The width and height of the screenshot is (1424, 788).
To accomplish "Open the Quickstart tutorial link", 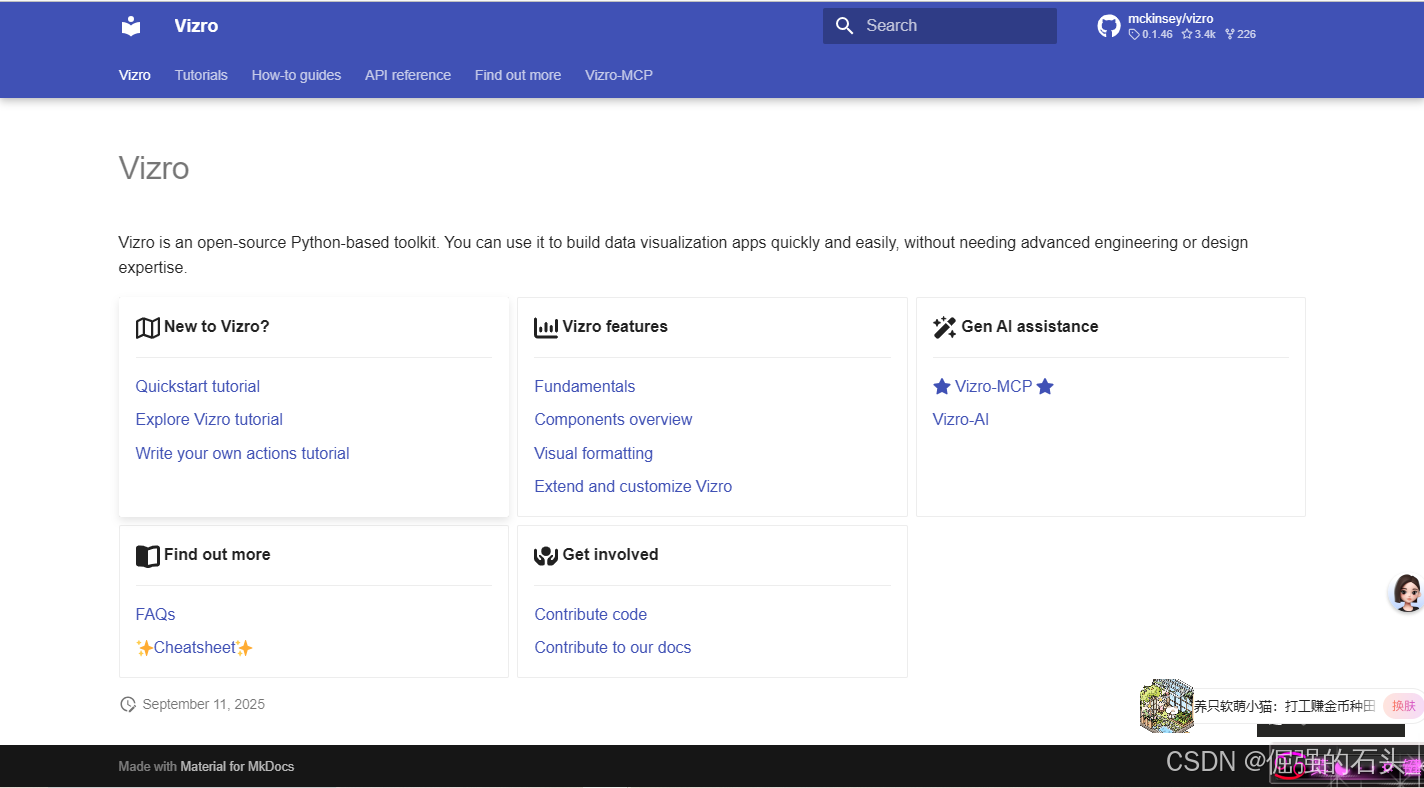I will tap(198, 386).
